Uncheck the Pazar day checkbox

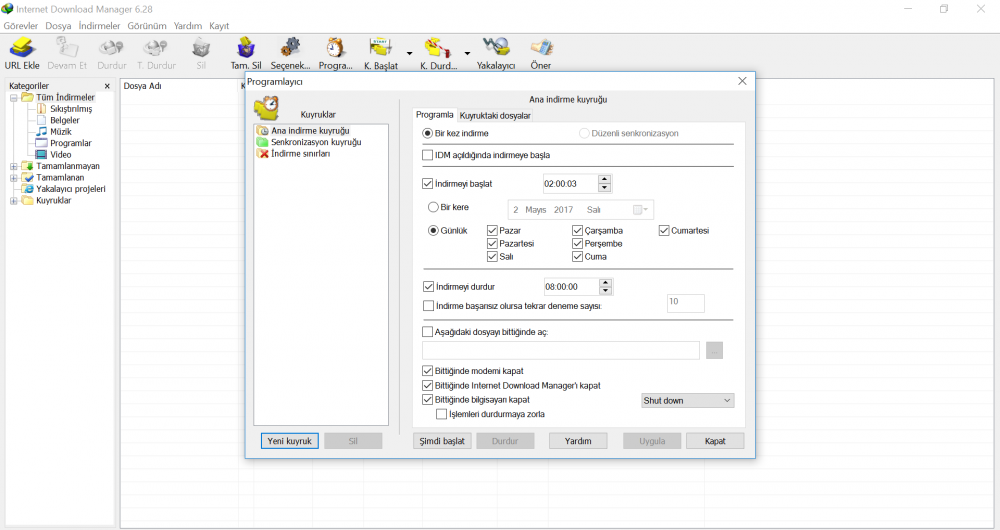492,231
